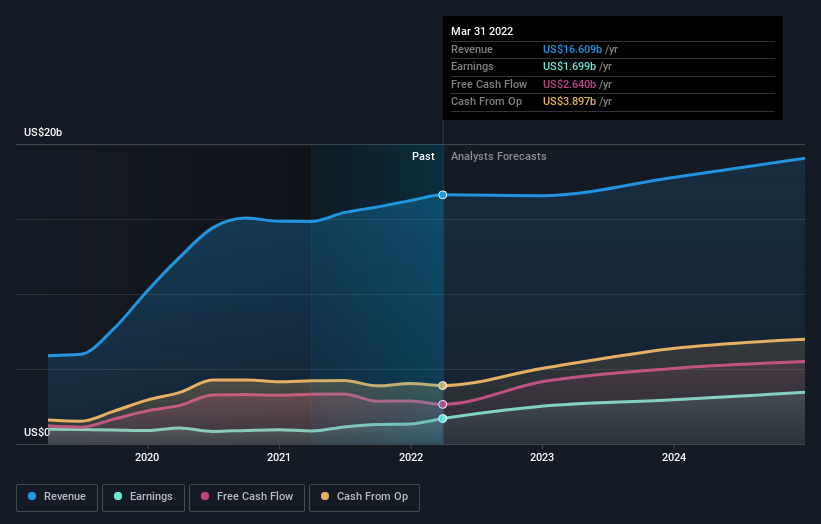Image resolution: width=821 pixels, height=524 pixels.
Task: Click the orange Cash From Op legend dot
Action: [325, 496]
